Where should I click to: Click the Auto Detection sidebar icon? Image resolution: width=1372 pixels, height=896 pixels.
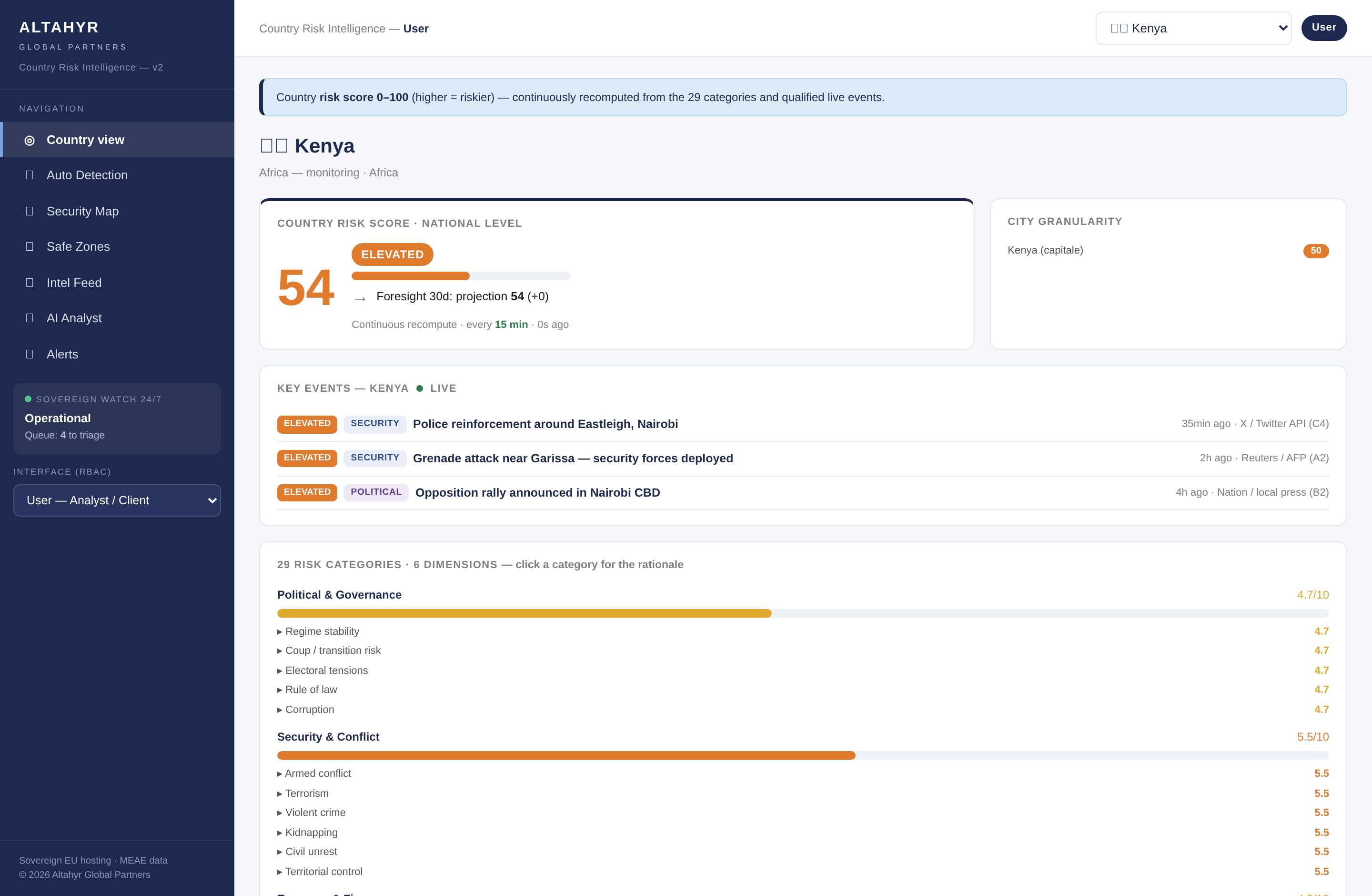click(x=30, y=175)
